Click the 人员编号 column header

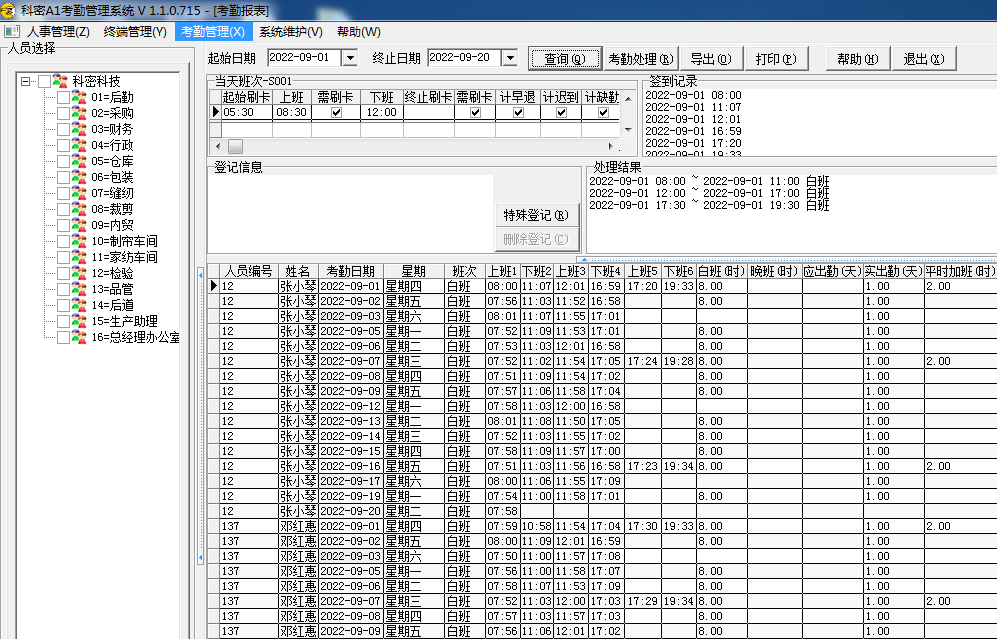[249, 271]
